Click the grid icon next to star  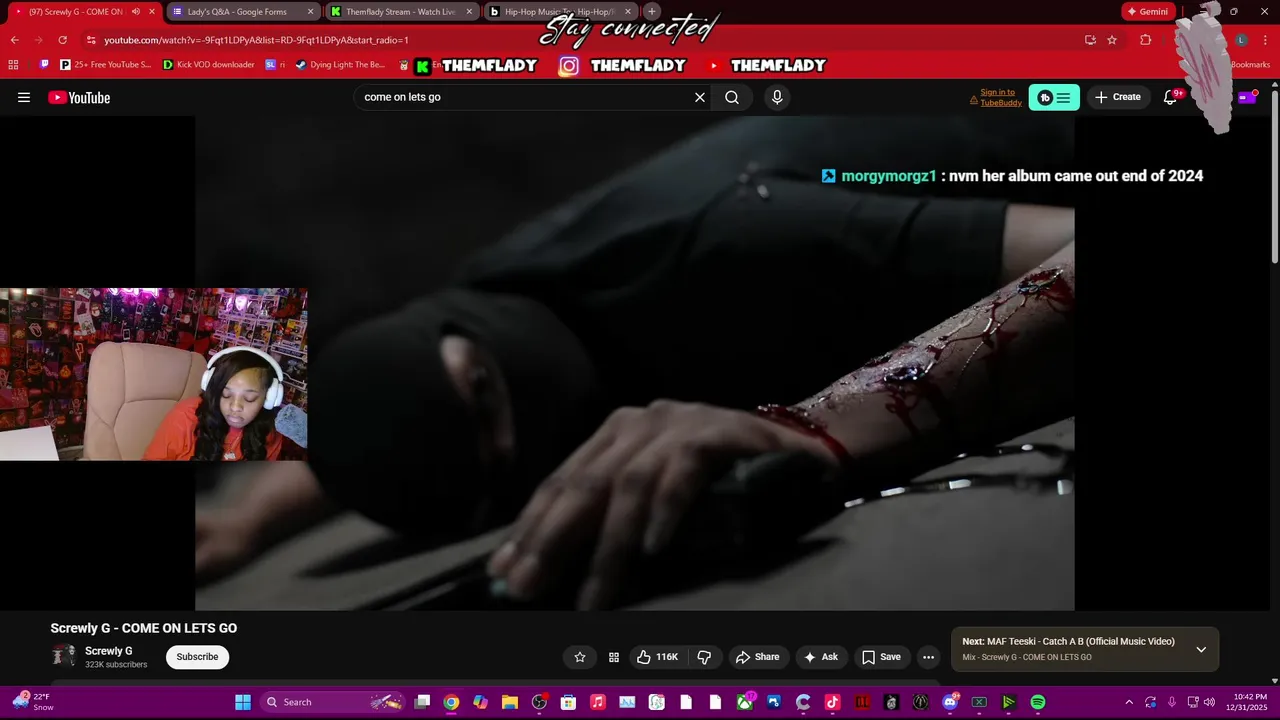coord(614,657)
